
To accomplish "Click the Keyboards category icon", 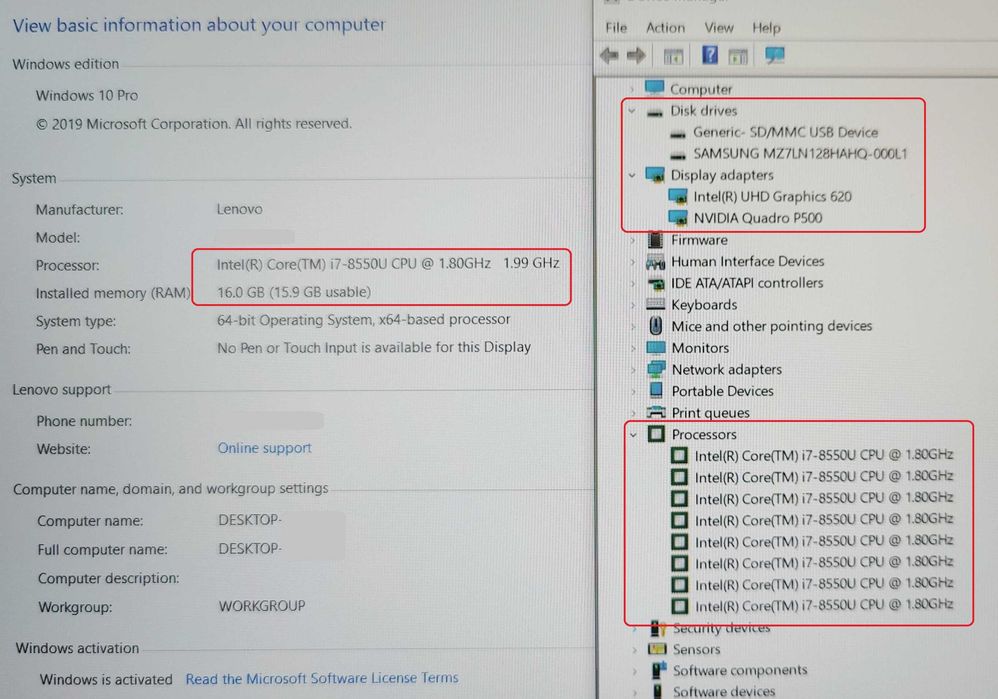I will tap(656, 304).
